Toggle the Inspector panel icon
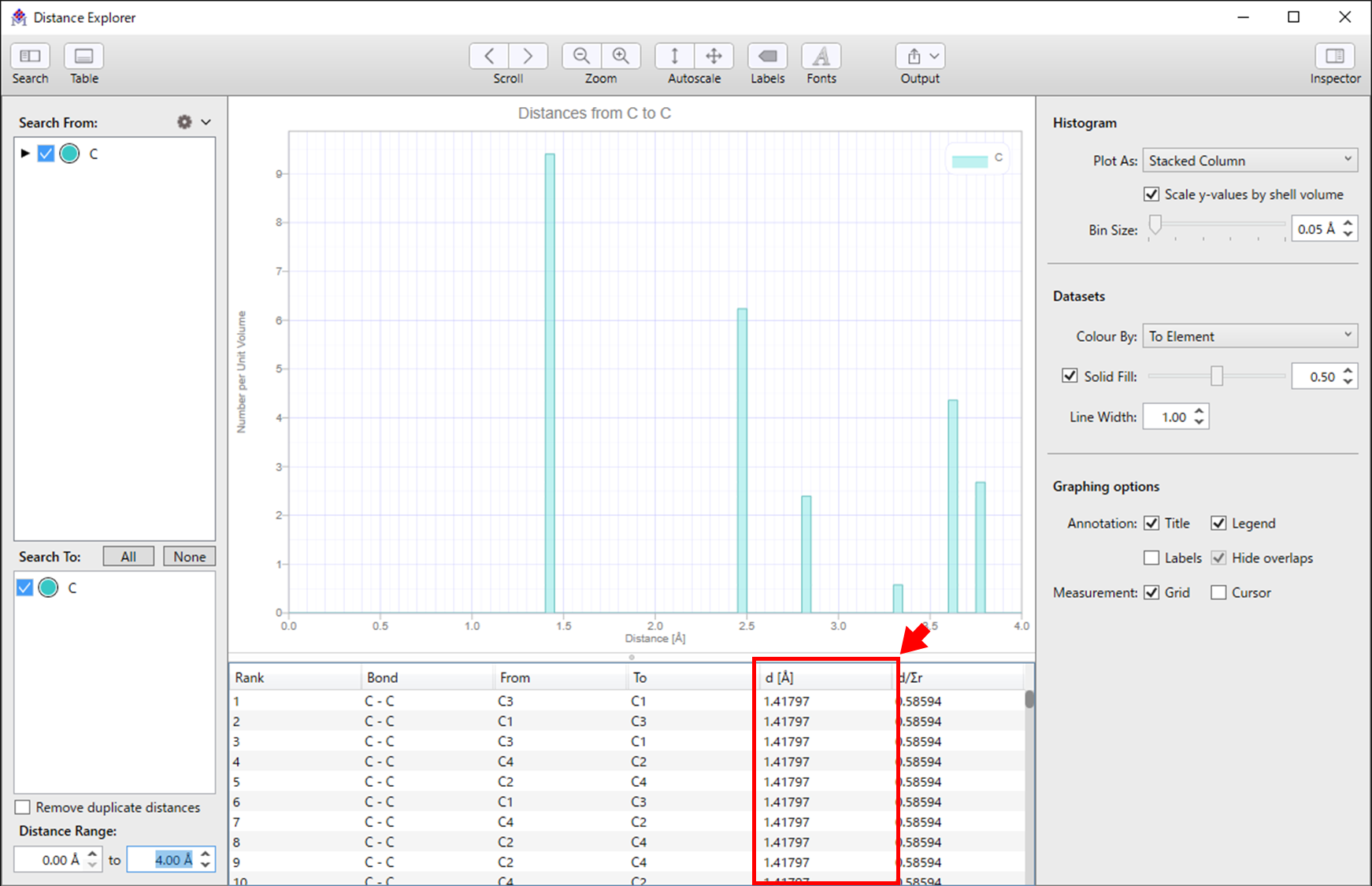This screenshot has width=1372, height=886. [x=1334, y=57]
